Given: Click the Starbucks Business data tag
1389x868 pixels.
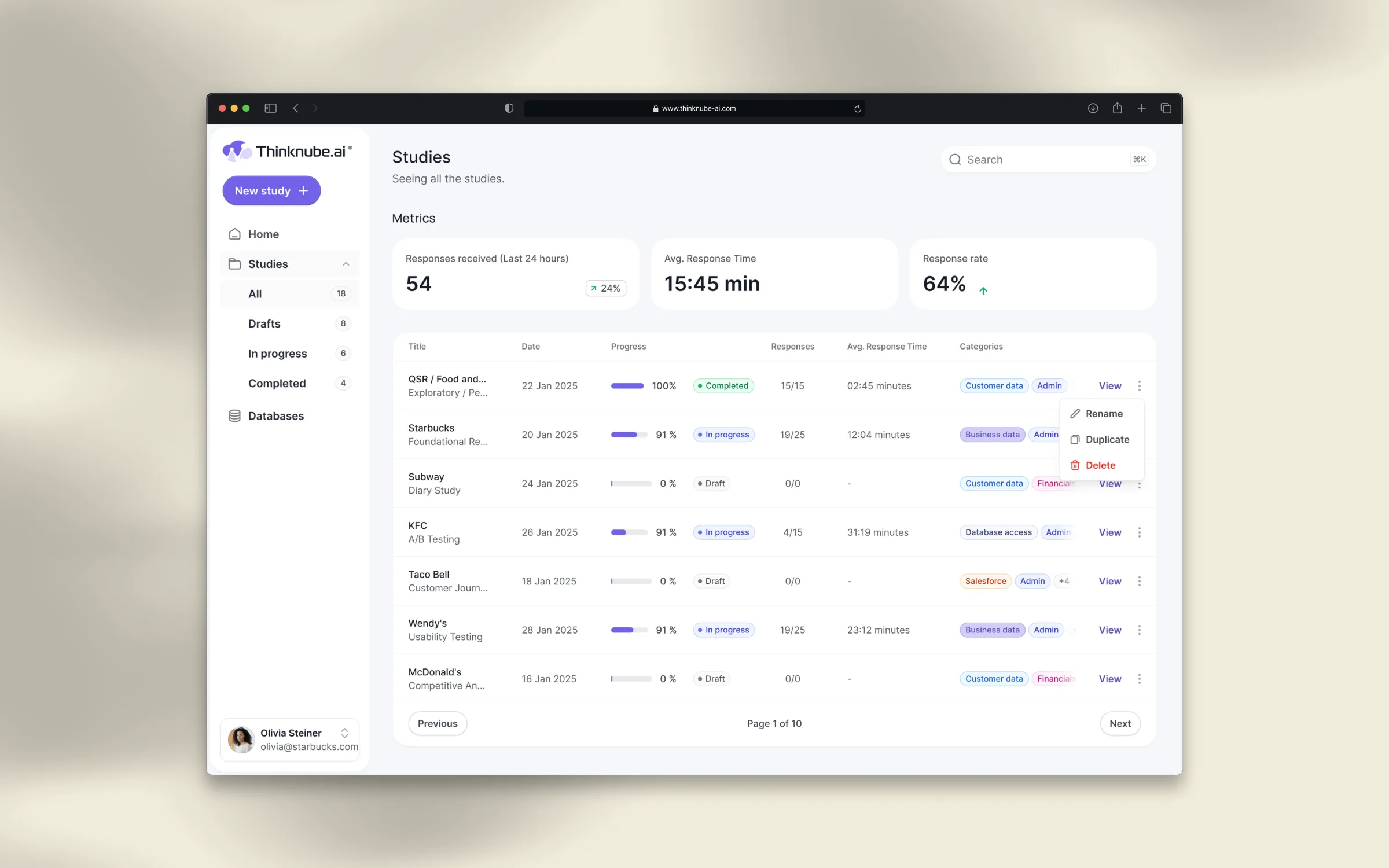Looking at the screenshot, I should 992,435.
